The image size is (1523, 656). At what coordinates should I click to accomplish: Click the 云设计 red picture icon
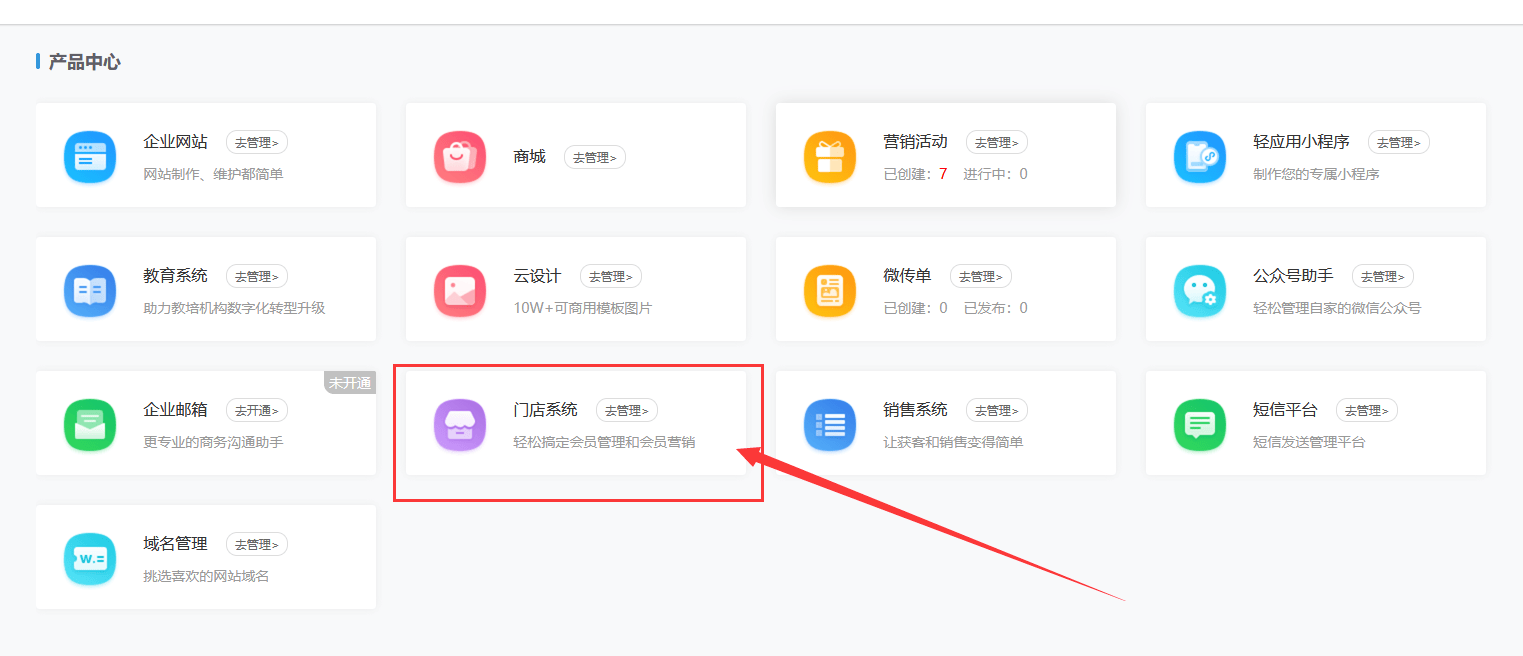[x=460, y=291]
